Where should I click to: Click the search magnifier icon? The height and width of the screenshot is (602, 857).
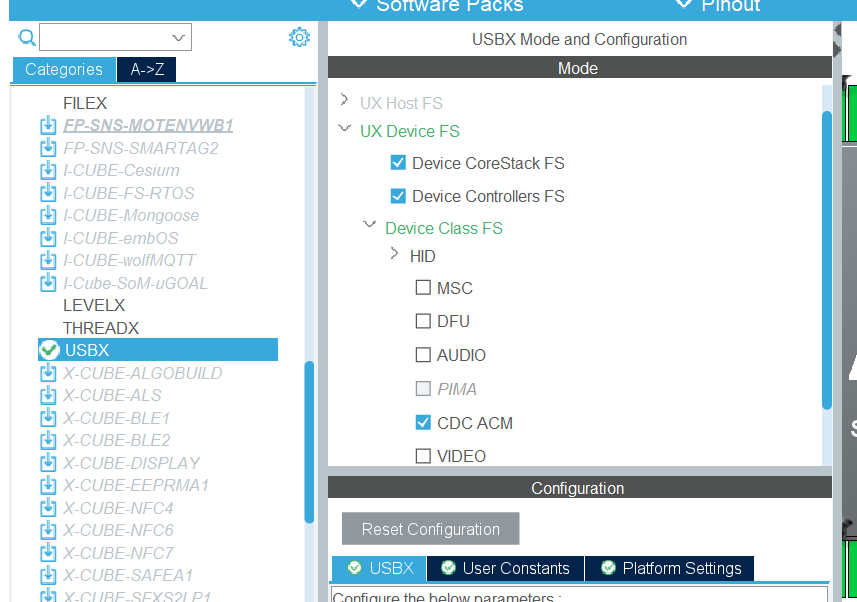(x=27, y=37)
